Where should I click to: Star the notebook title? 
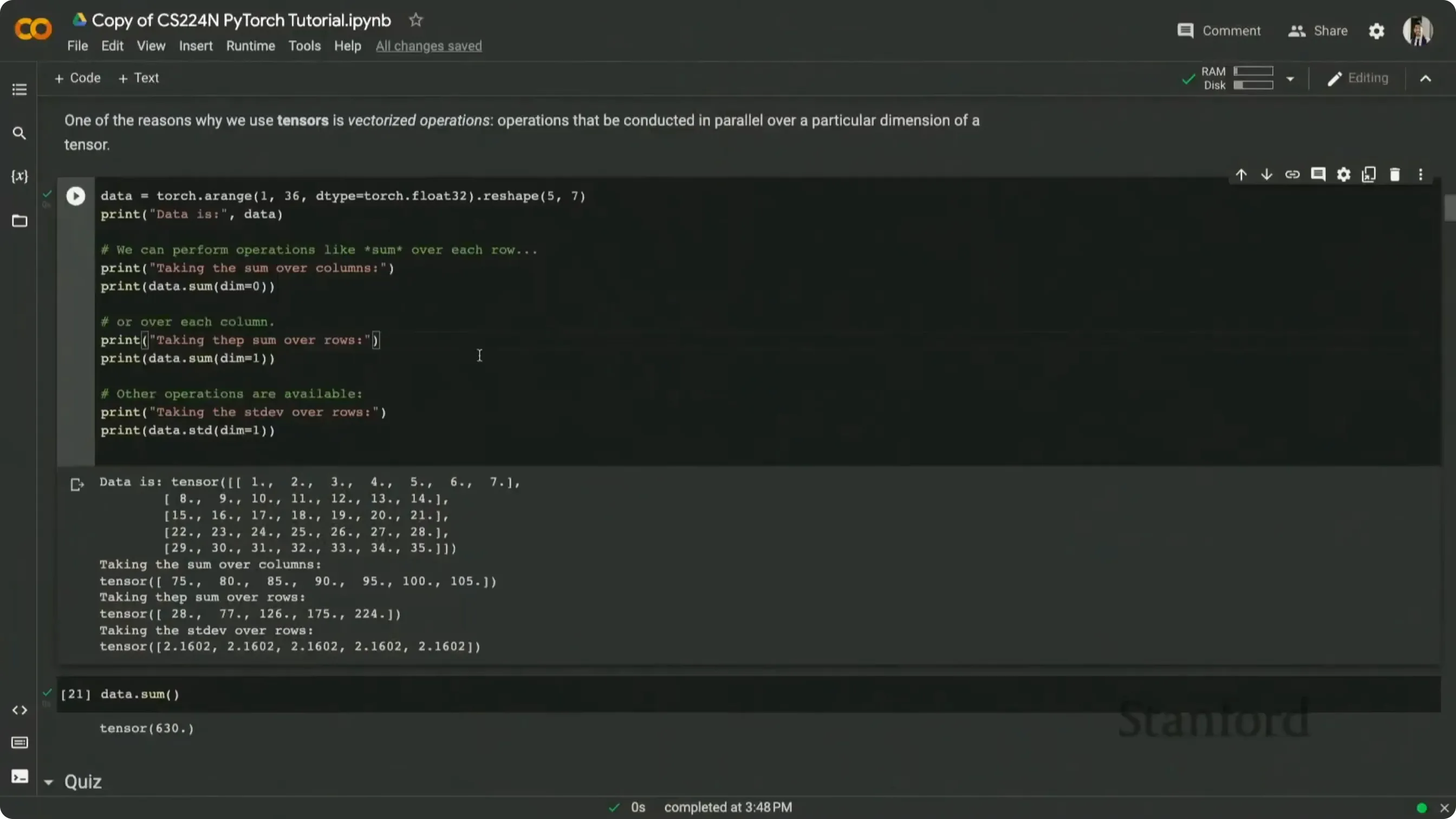[416, 21]
